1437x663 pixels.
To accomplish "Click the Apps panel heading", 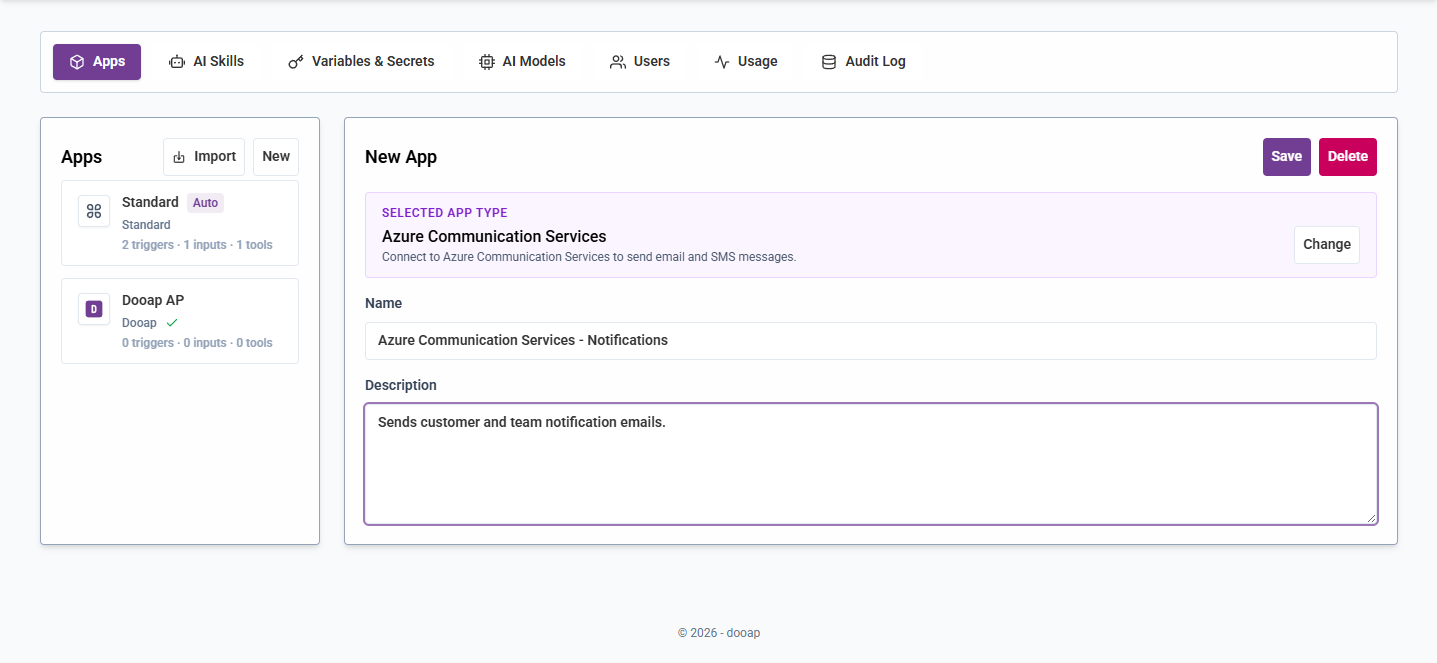I will (82, 157).
